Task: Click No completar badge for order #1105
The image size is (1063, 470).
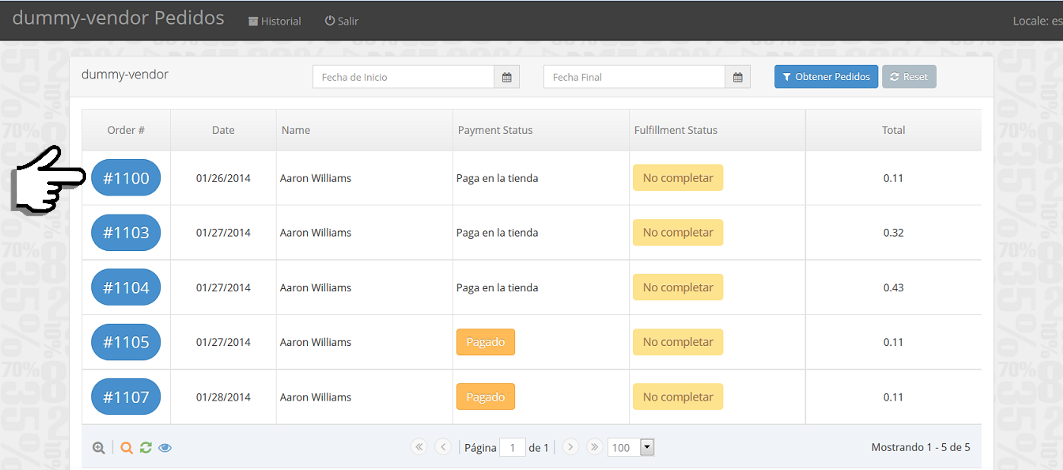Action: click(x=678, y=342)
